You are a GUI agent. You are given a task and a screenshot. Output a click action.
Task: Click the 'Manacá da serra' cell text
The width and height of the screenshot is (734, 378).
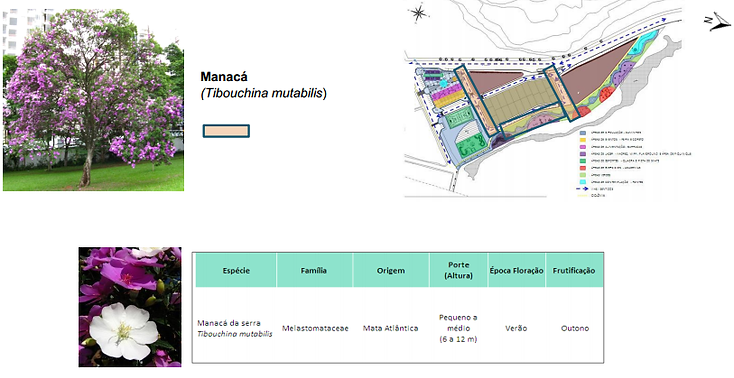coord(229,323)
